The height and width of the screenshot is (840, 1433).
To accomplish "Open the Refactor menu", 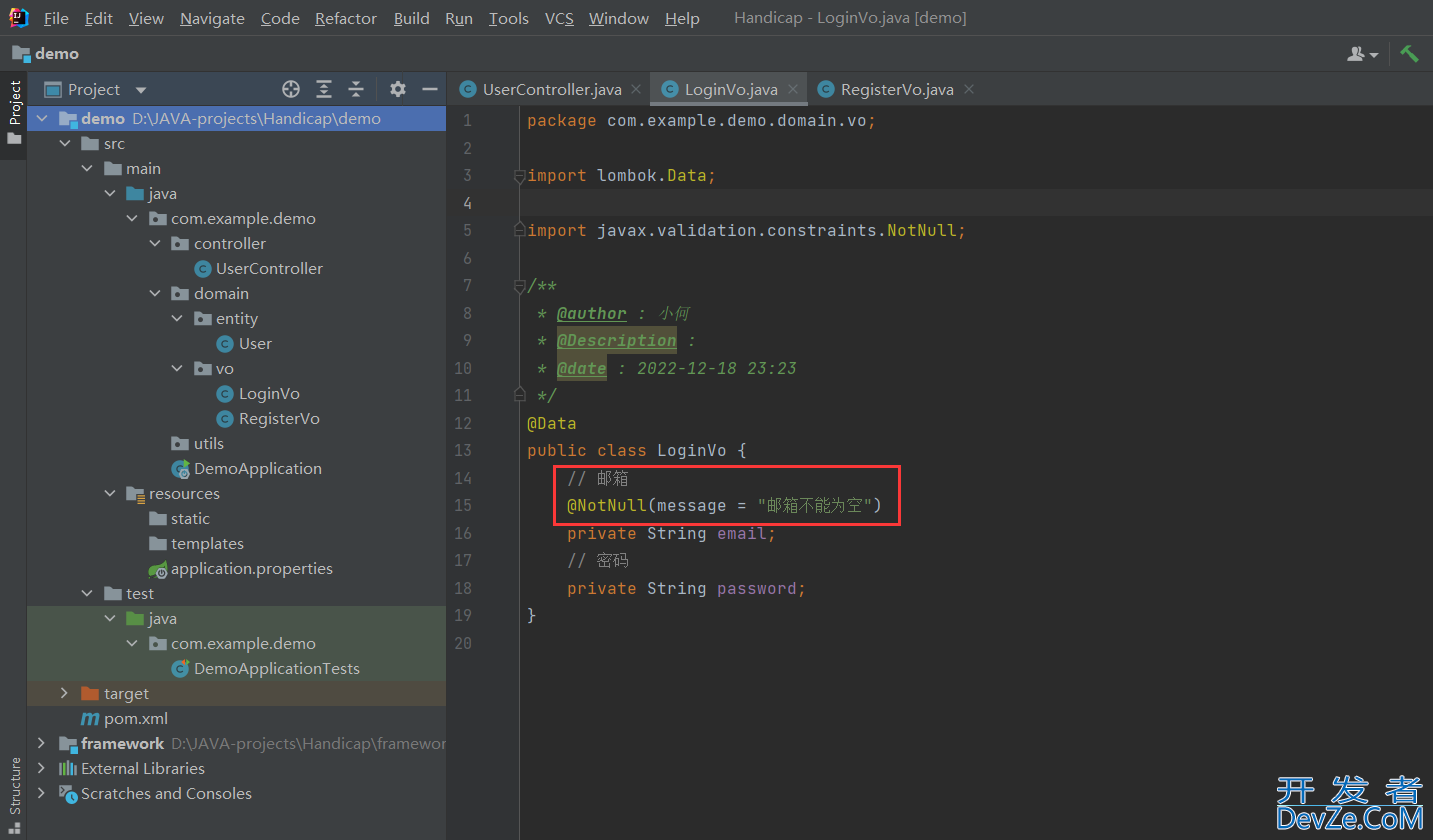I will click(x=346, y=18).
